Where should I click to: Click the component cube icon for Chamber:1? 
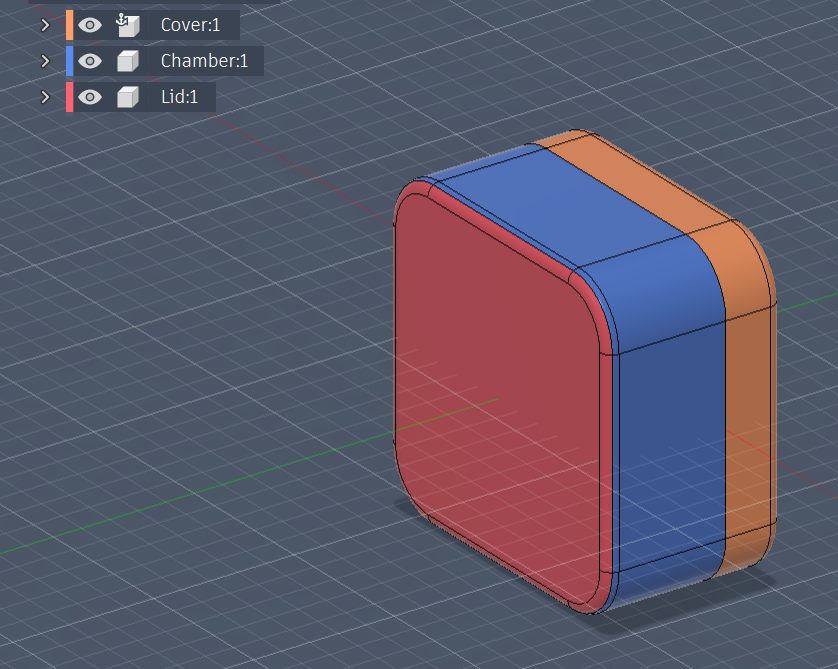128,61
